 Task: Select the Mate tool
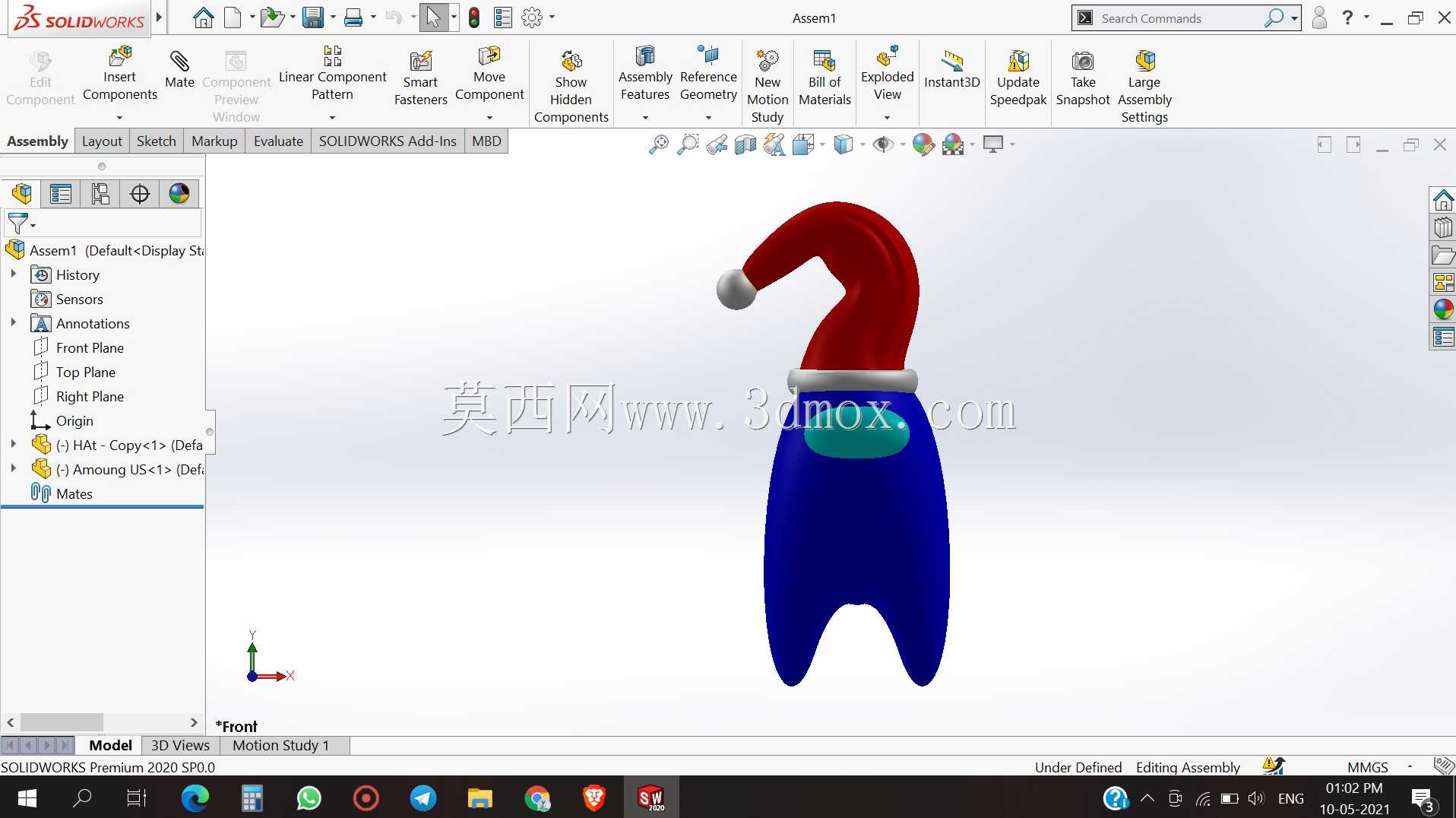(x=179, y=68)
